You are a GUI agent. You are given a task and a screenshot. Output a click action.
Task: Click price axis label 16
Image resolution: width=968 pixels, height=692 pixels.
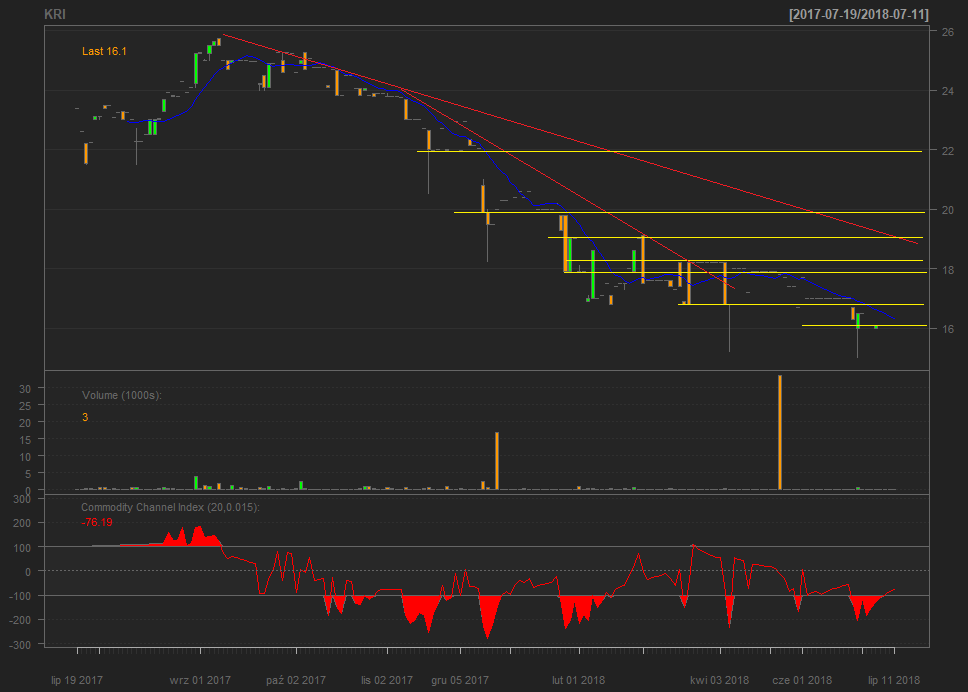click(x=948, y=329)
